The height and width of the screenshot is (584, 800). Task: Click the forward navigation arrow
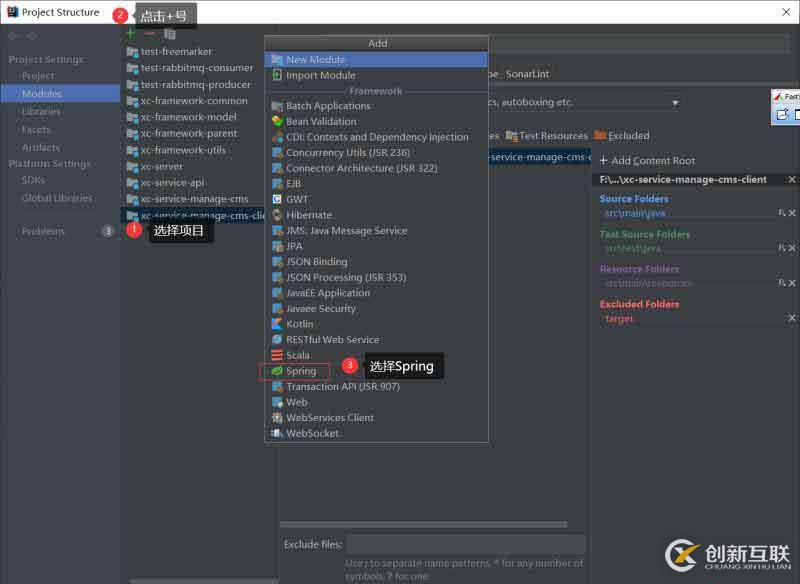pyautogui.click(x=32, y=36)
